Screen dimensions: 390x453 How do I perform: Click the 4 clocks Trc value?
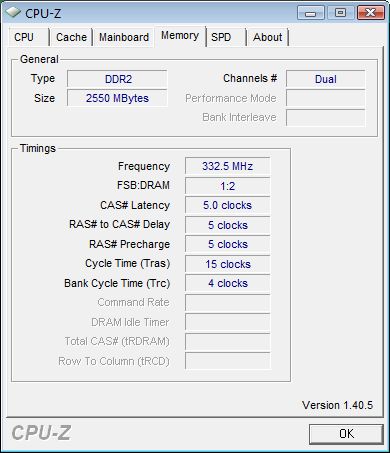[227, 283]
